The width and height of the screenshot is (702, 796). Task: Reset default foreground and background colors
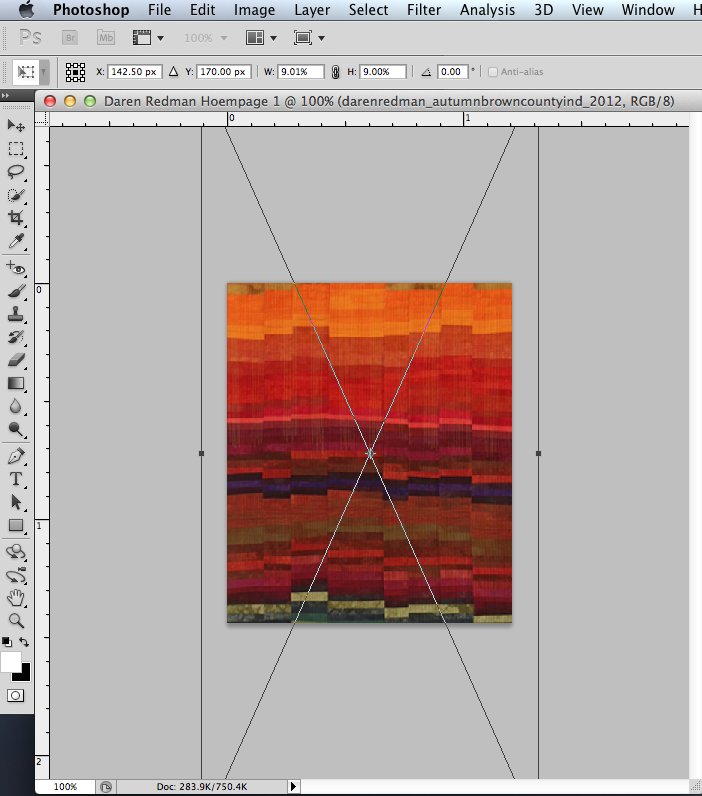(7, 642)
